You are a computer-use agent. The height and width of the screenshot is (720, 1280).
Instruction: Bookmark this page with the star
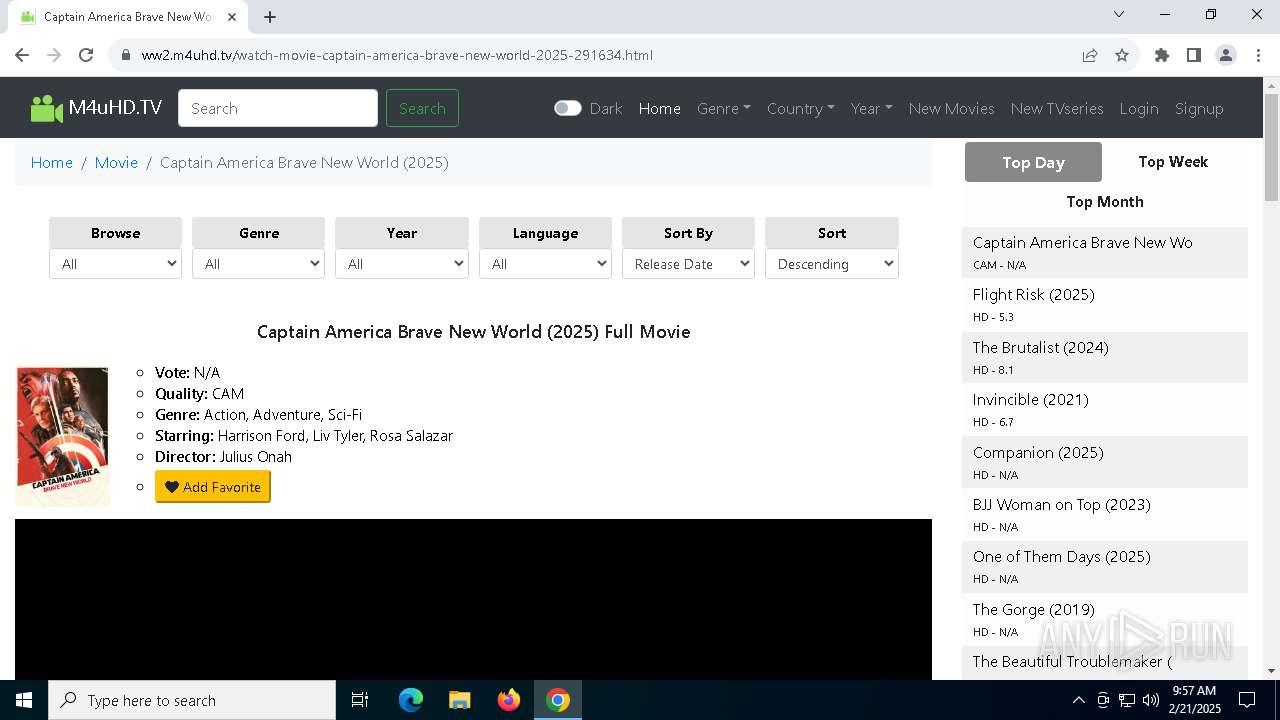[x=1122, y=55]
